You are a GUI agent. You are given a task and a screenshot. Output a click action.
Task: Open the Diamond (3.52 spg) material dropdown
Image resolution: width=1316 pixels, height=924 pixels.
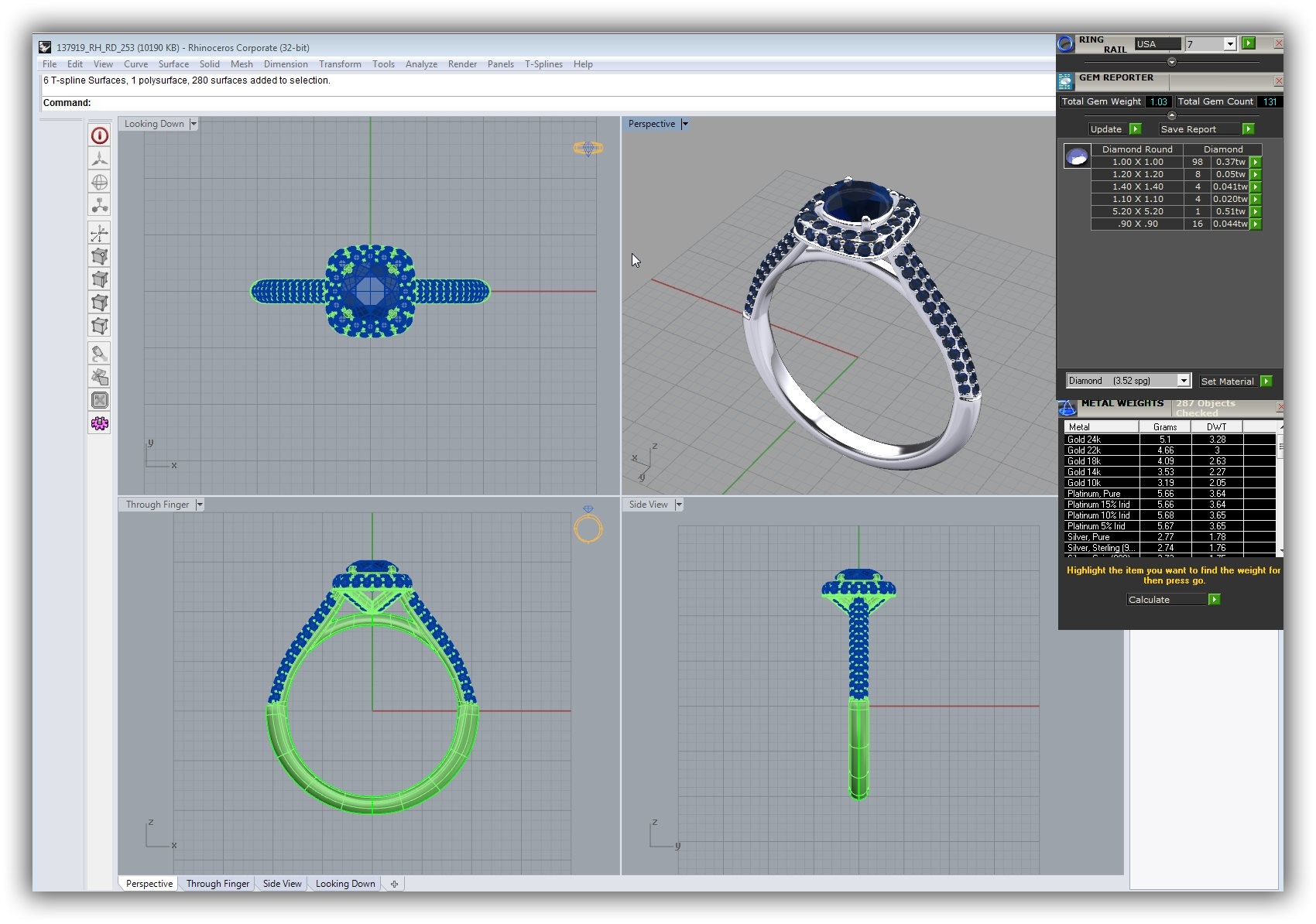(1183, 381)
